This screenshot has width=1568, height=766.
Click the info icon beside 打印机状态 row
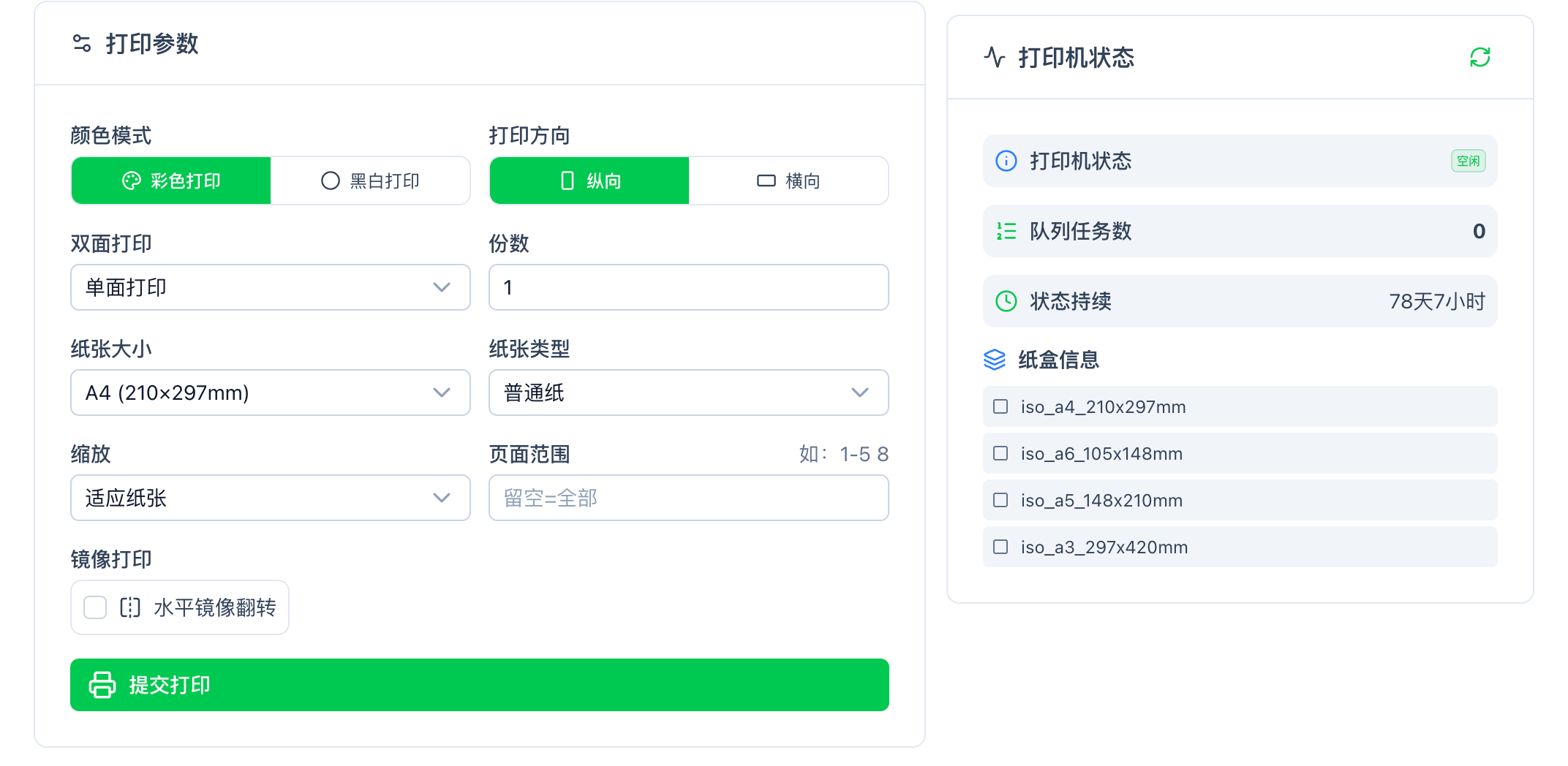coord(1005,161)
